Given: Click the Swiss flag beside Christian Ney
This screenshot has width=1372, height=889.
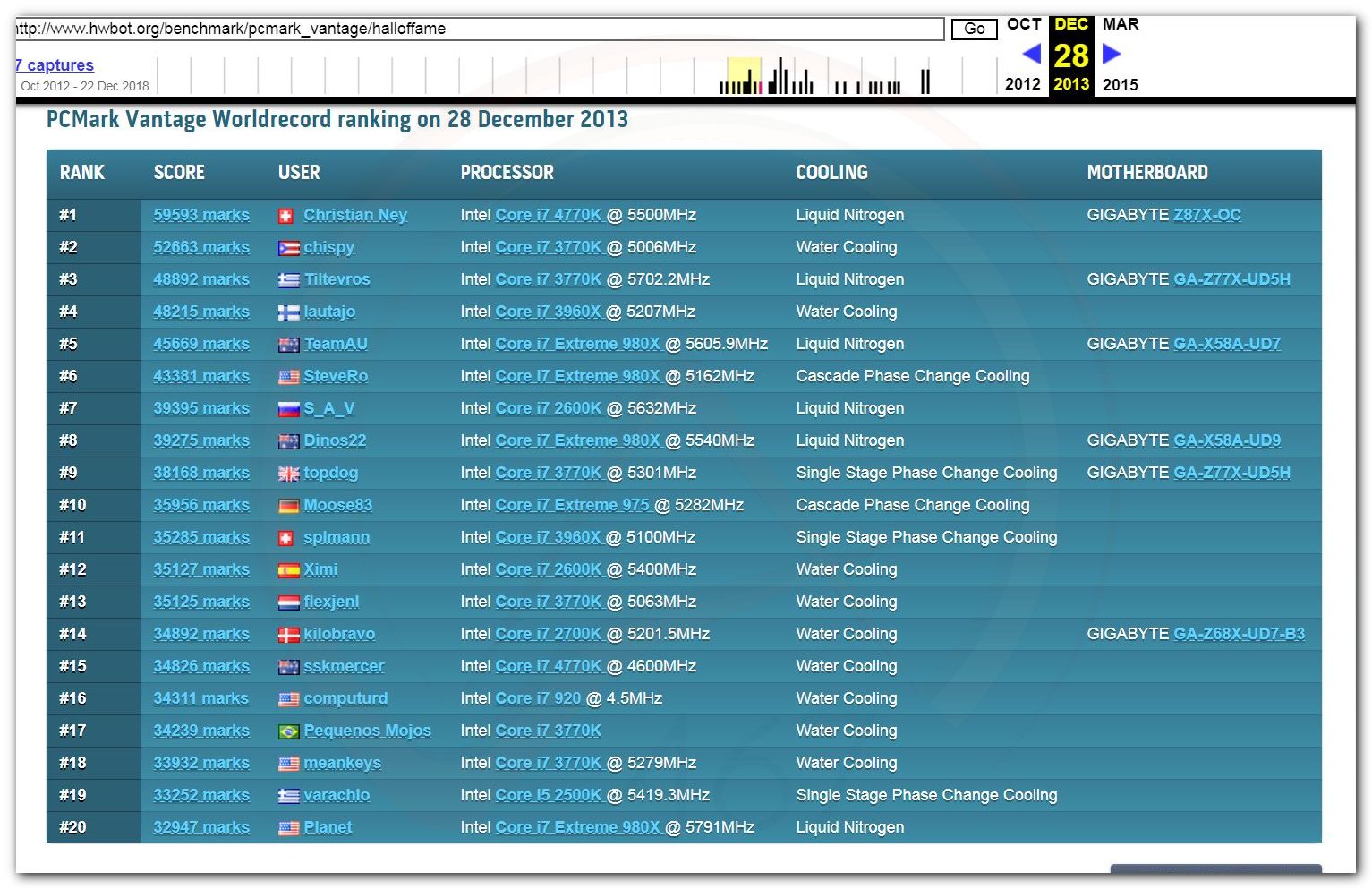Looking at the screenshot, I should coord(286,216).
